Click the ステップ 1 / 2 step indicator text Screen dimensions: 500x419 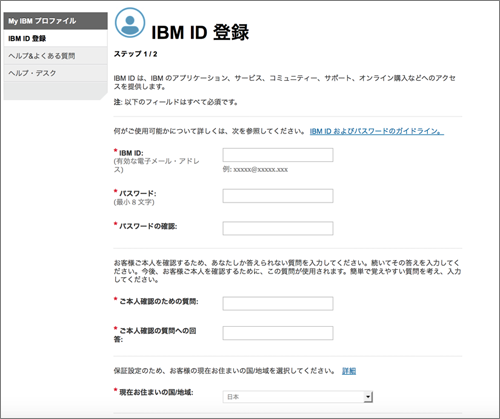point(135,54)
